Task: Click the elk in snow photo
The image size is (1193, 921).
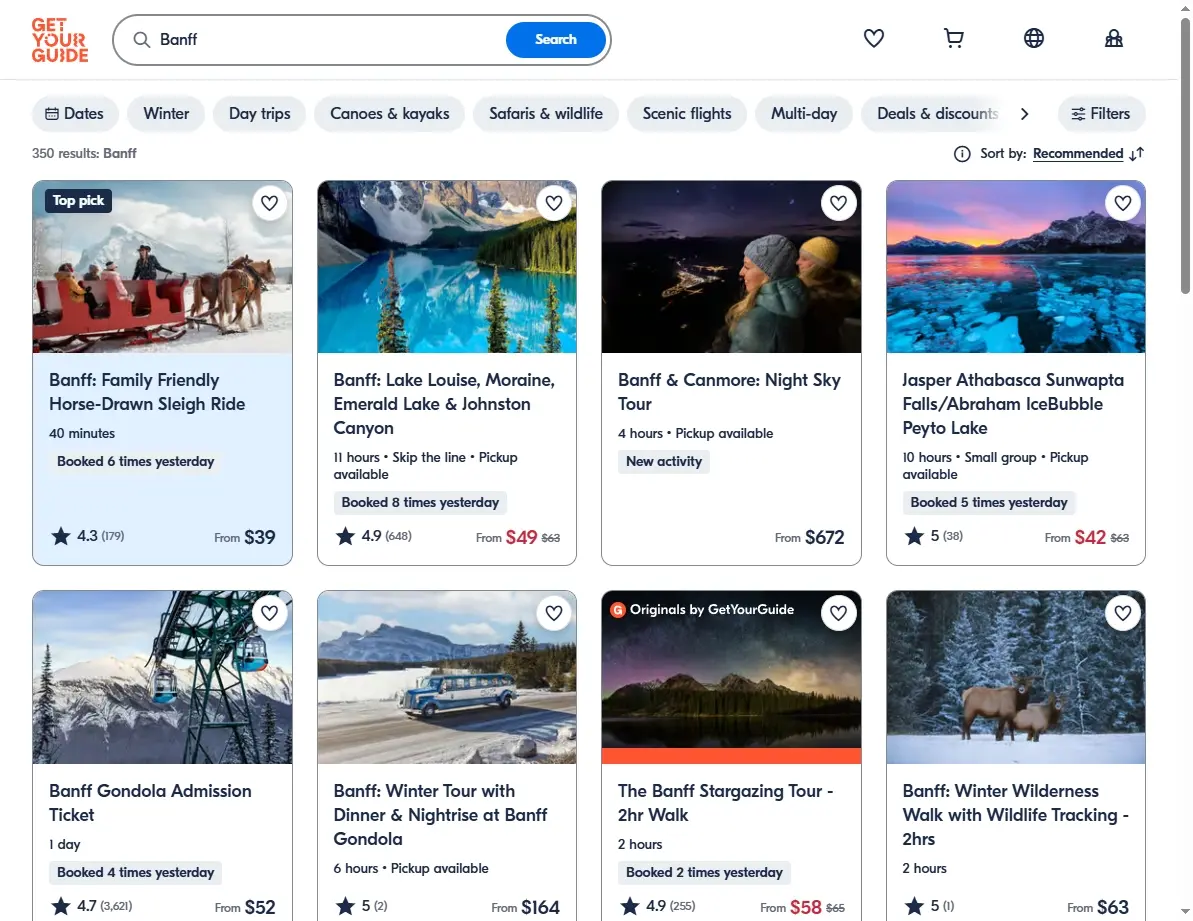Action: [1016, 677]
